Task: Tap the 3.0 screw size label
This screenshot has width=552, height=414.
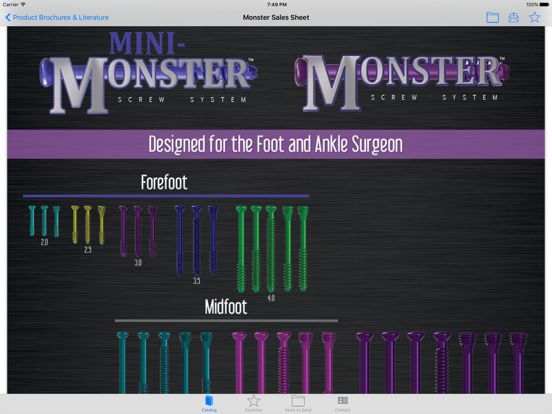Action: [x=138, y=263]
